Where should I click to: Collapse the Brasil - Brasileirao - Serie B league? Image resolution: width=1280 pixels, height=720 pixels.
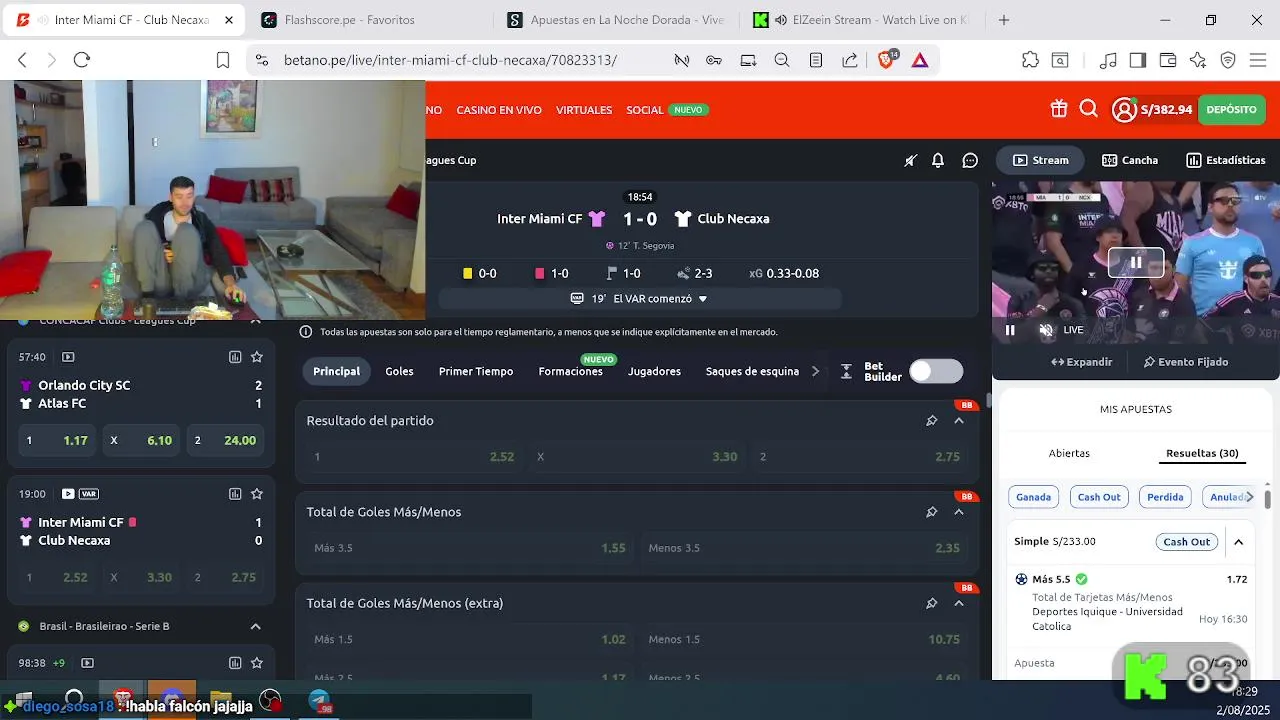coord(255,626)
